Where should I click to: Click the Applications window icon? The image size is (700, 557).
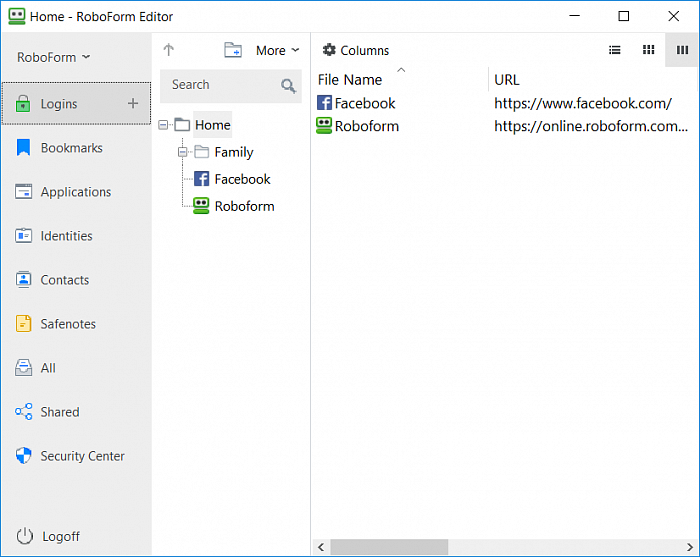pos(23,191)
